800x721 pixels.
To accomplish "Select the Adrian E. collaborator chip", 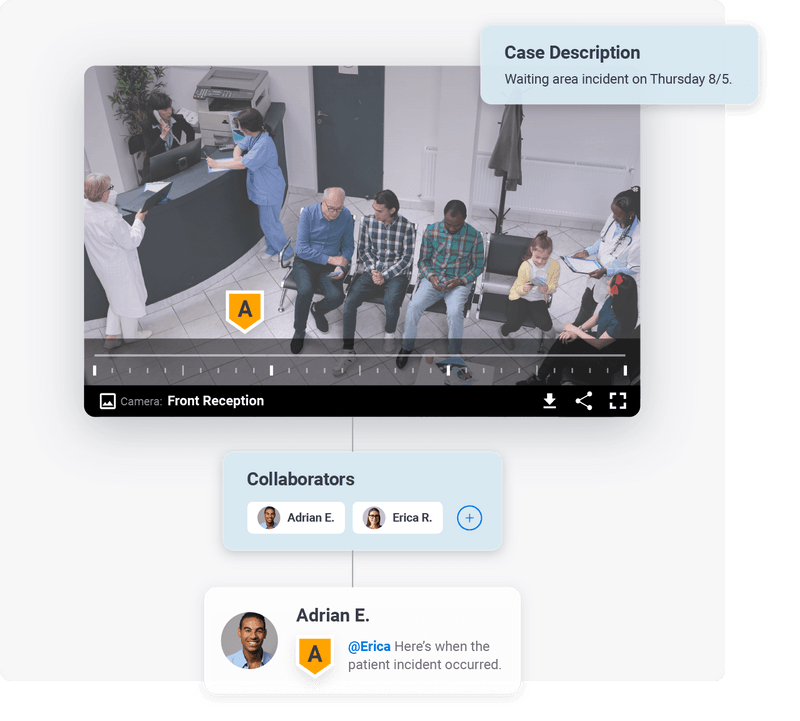I will click(x=296, y=518).
